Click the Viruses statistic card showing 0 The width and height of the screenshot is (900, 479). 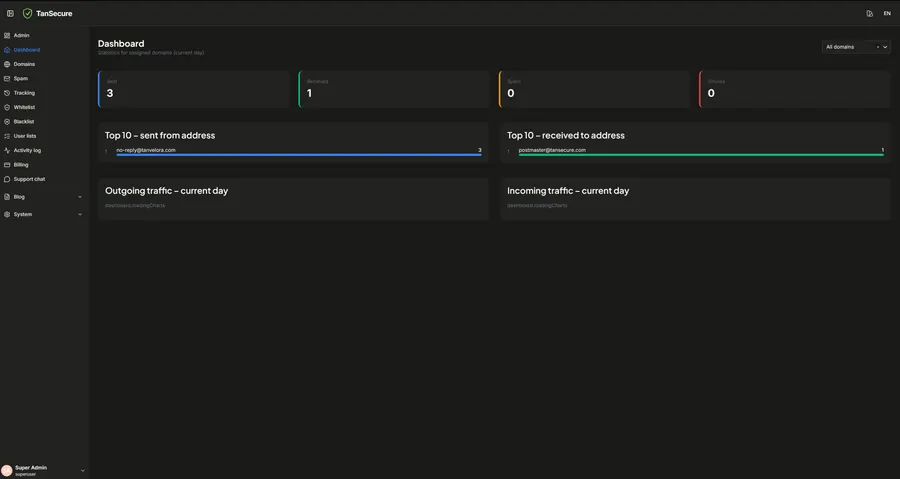click(x=795, y=89)
